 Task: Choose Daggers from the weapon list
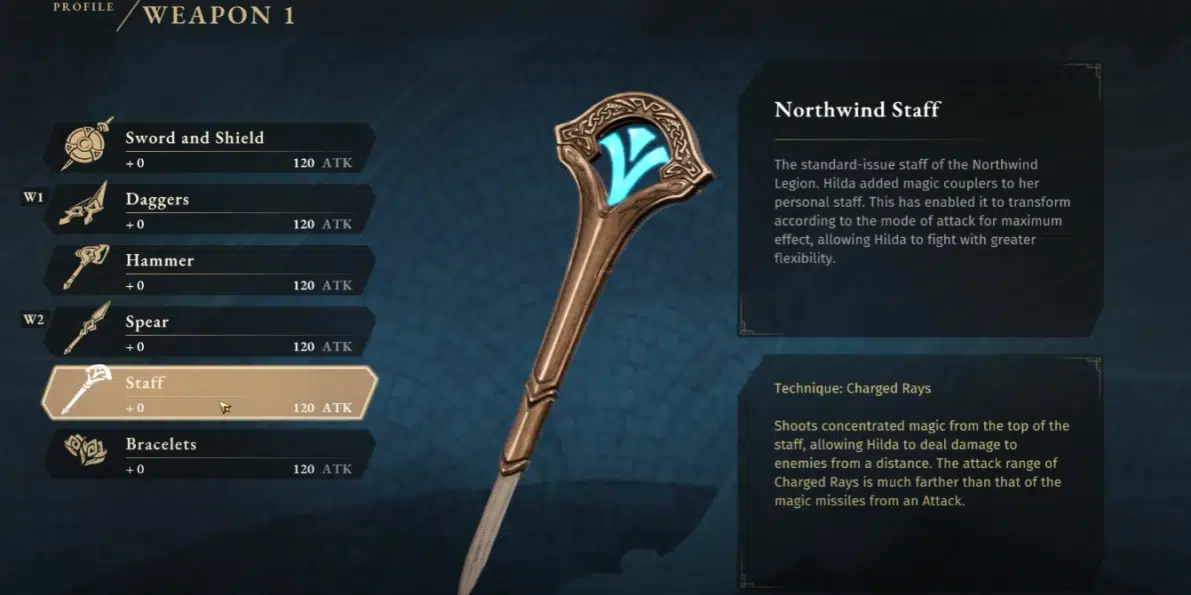[209, 209]
